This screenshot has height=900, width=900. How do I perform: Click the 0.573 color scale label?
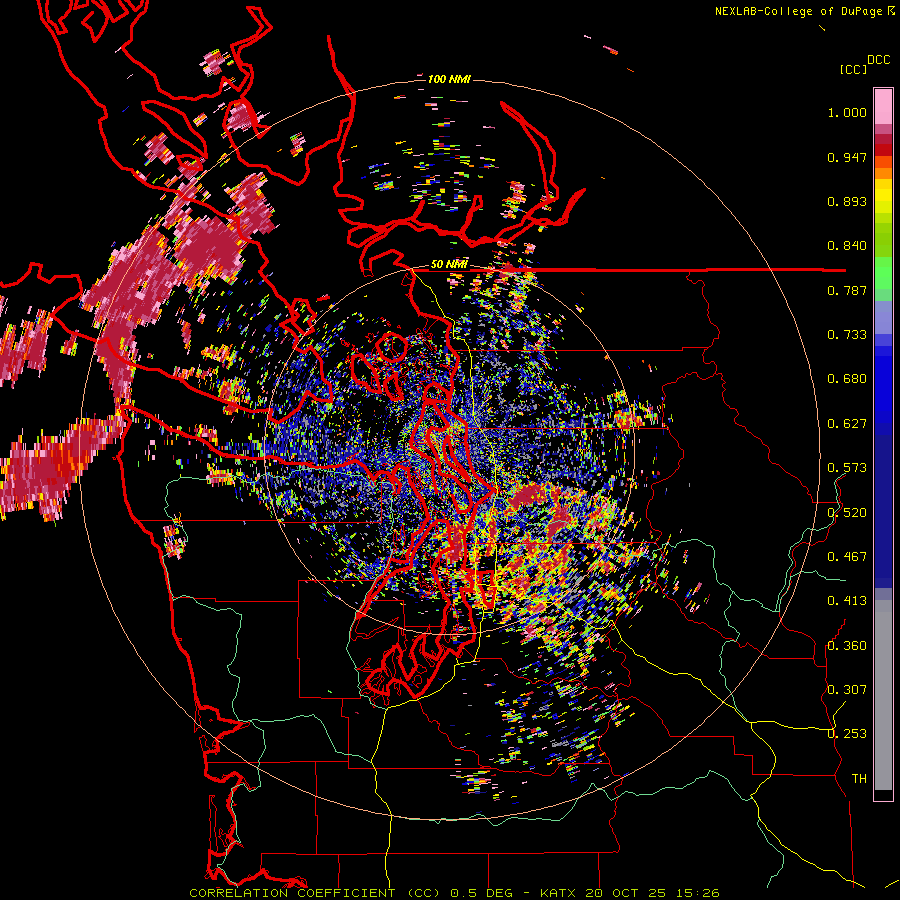click(x=847, y=468)
